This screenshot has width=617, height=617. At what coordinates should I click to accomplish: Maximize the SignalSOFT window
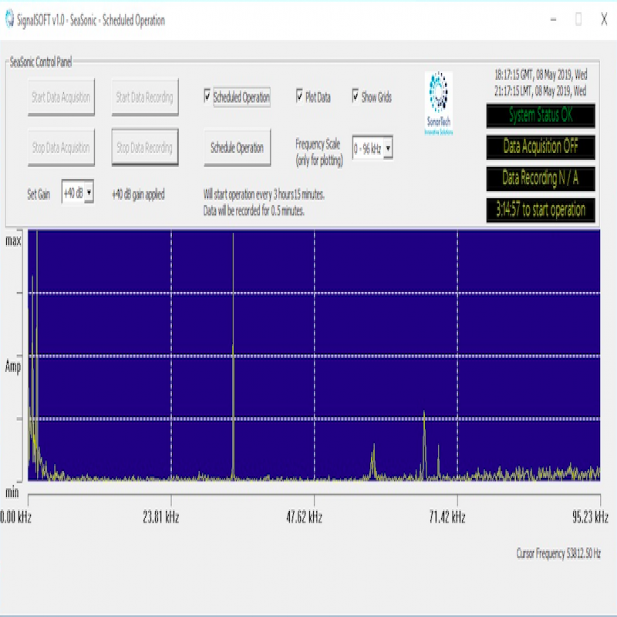pos(578,19)
